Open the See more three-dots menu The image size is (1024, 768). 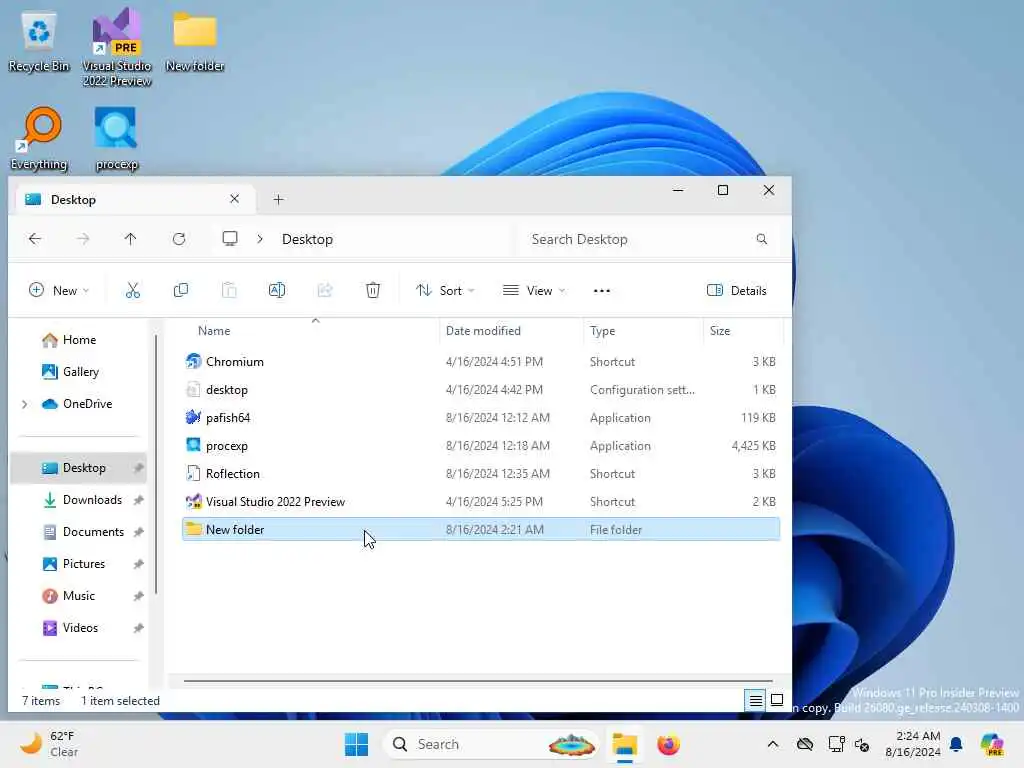pyautogui.click(x=601, y=291)
